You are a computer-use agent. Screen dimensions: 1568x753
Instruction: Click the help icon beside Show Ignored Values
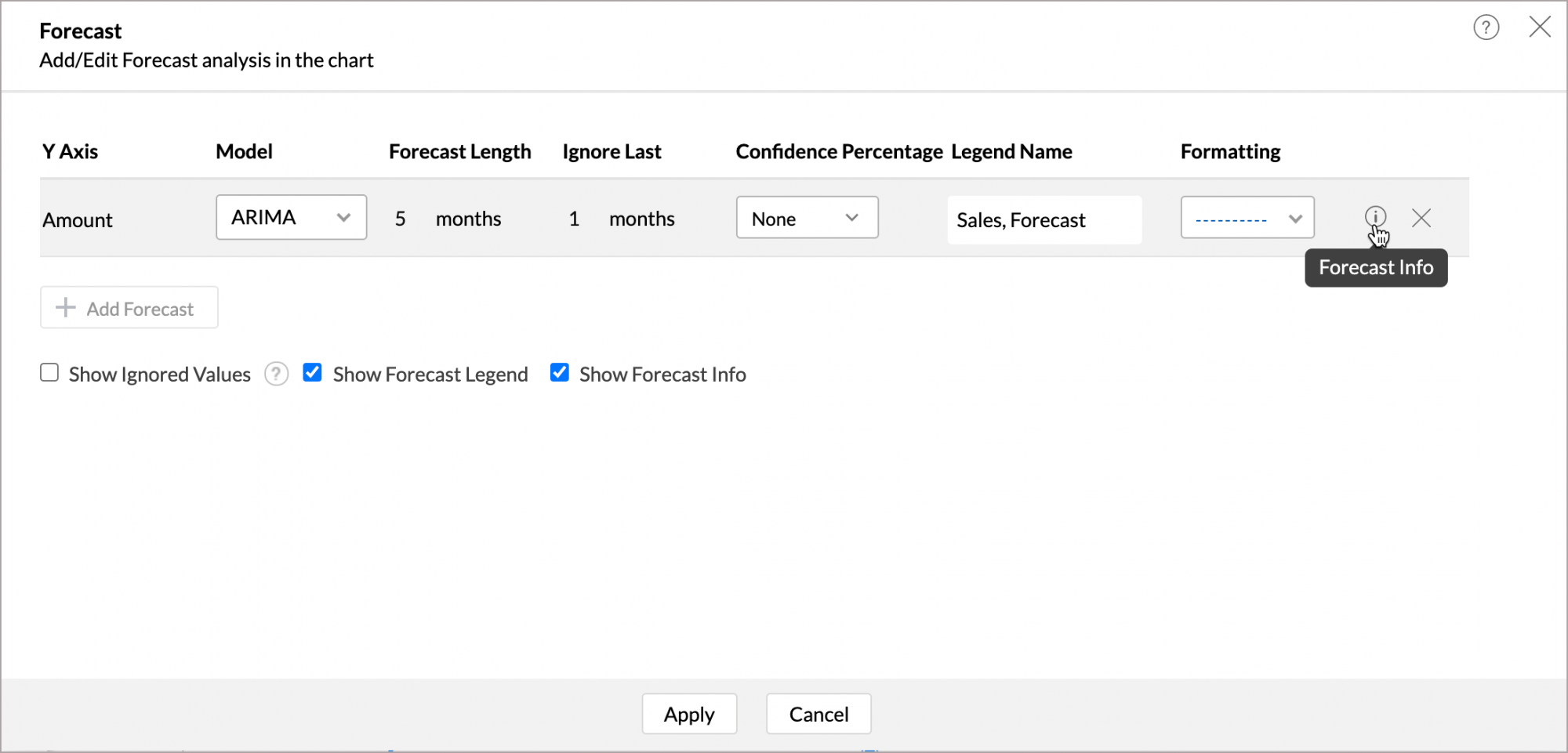276,374
